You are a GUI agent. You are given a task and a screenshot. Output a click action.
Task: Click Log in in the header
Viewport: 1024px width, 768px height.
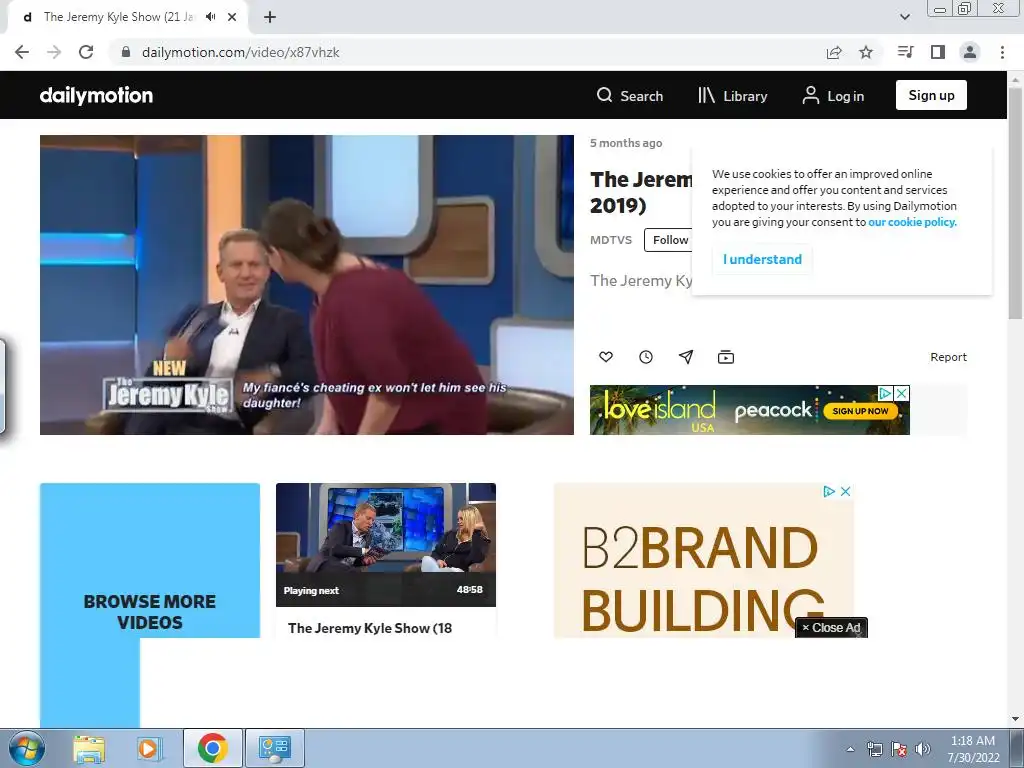[x=833, y=96]
